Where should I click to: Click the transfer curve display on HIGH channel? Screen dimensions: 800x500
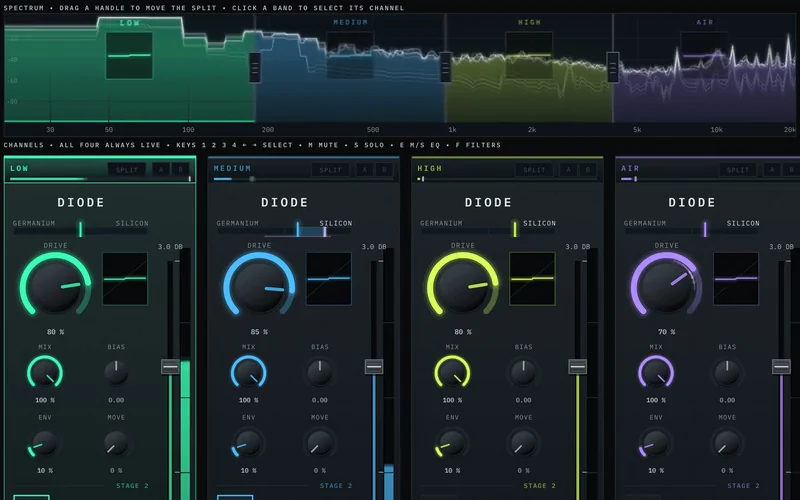coord(532,279)
